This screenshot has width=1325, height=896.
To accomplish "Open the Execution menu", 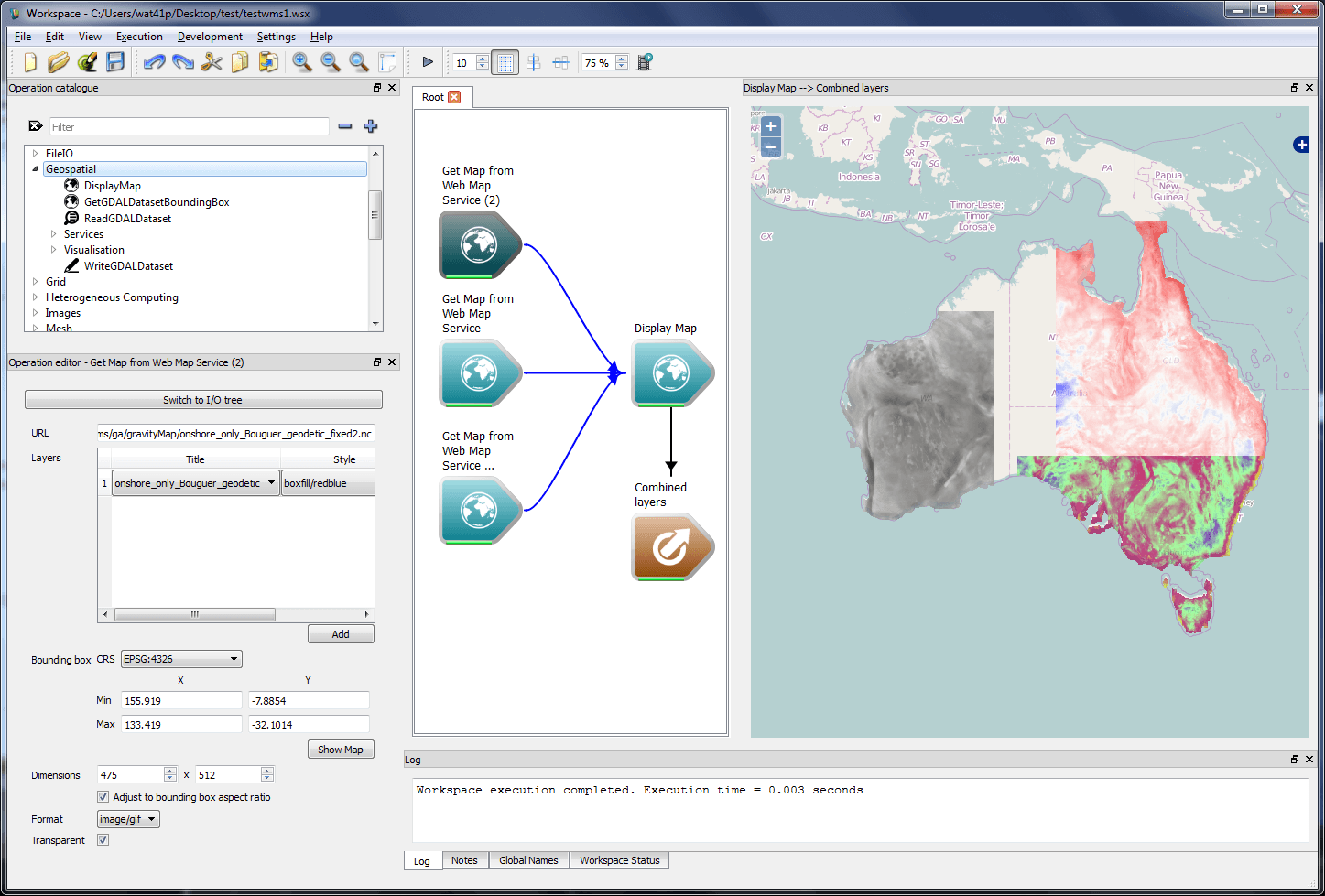I will [x=139, y=37].
